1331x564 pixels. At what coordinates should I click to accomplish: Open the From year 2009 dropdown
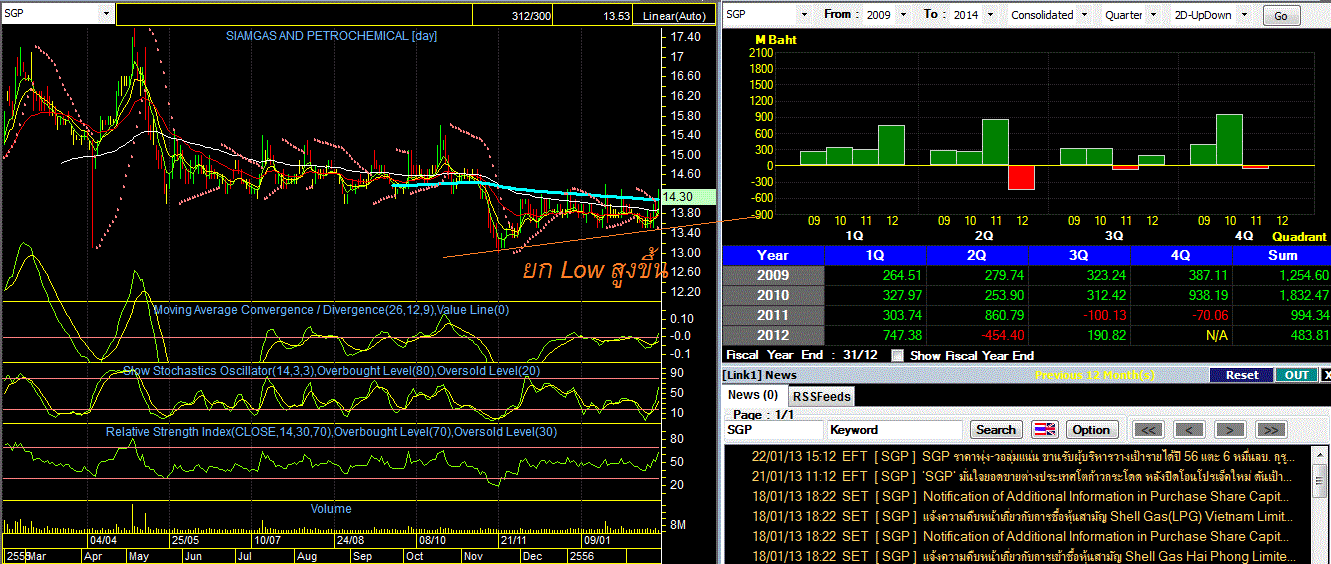pos(904,15)
